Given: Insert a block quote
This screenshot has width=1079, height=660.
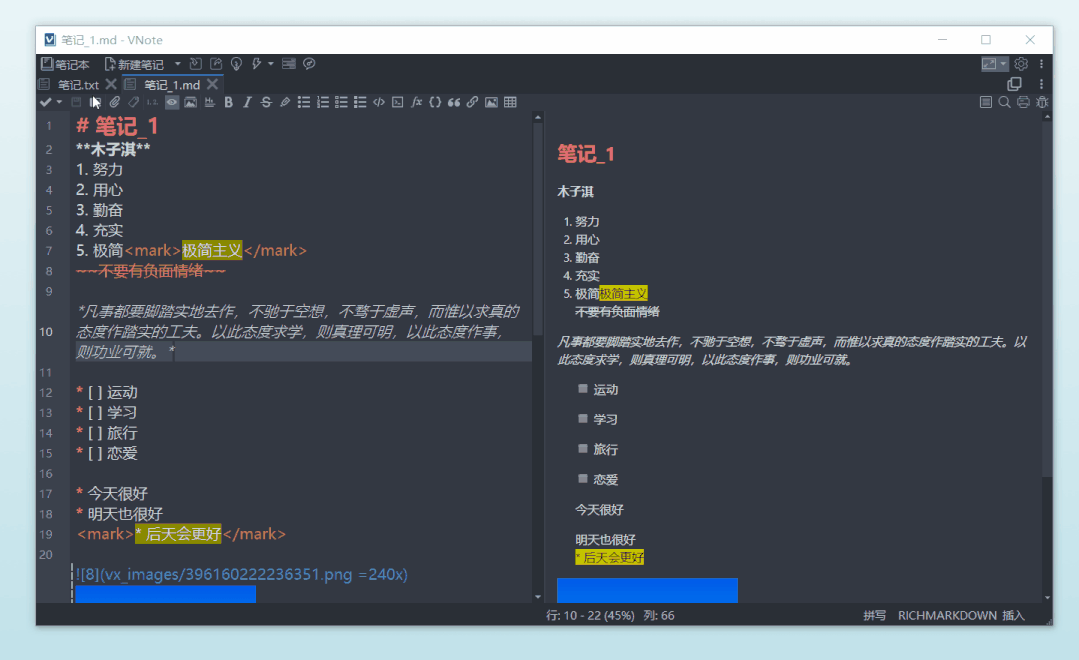Looking at the screenshot, I should tap(454, 103).
